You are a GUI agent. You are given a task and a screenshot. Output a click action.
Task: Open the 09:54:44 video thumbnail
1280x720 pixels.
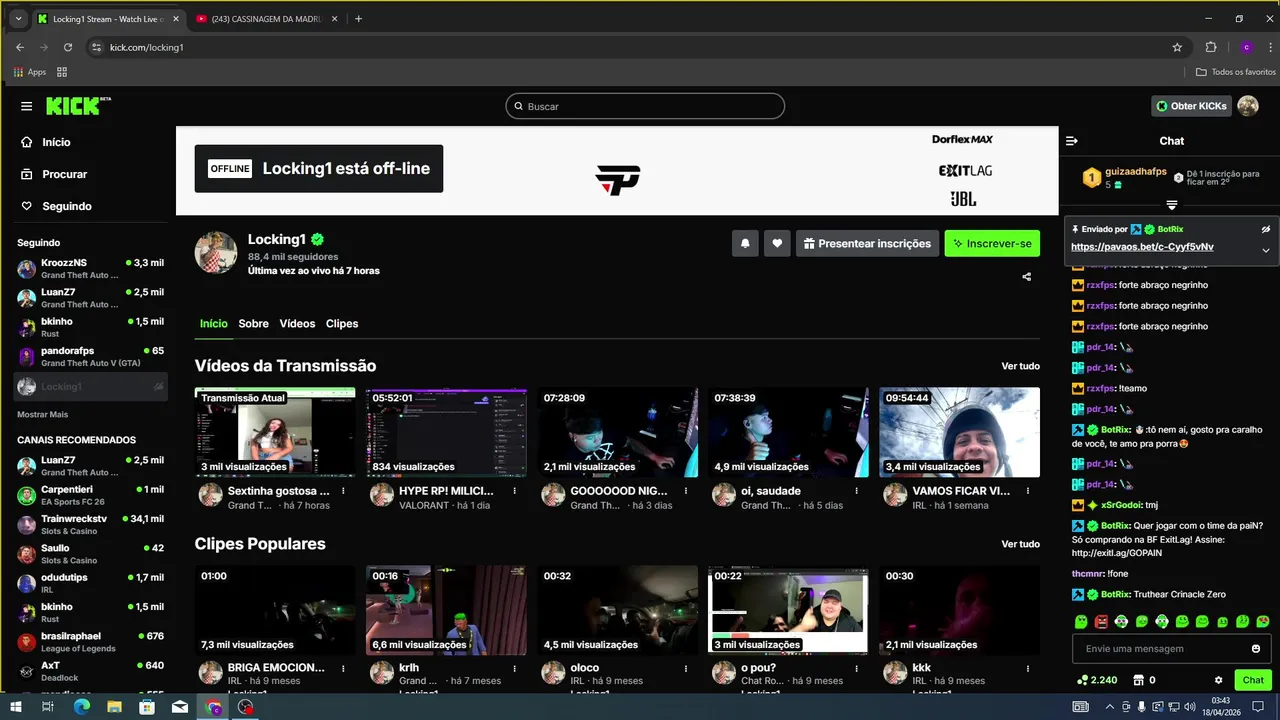tap(959, 432)
